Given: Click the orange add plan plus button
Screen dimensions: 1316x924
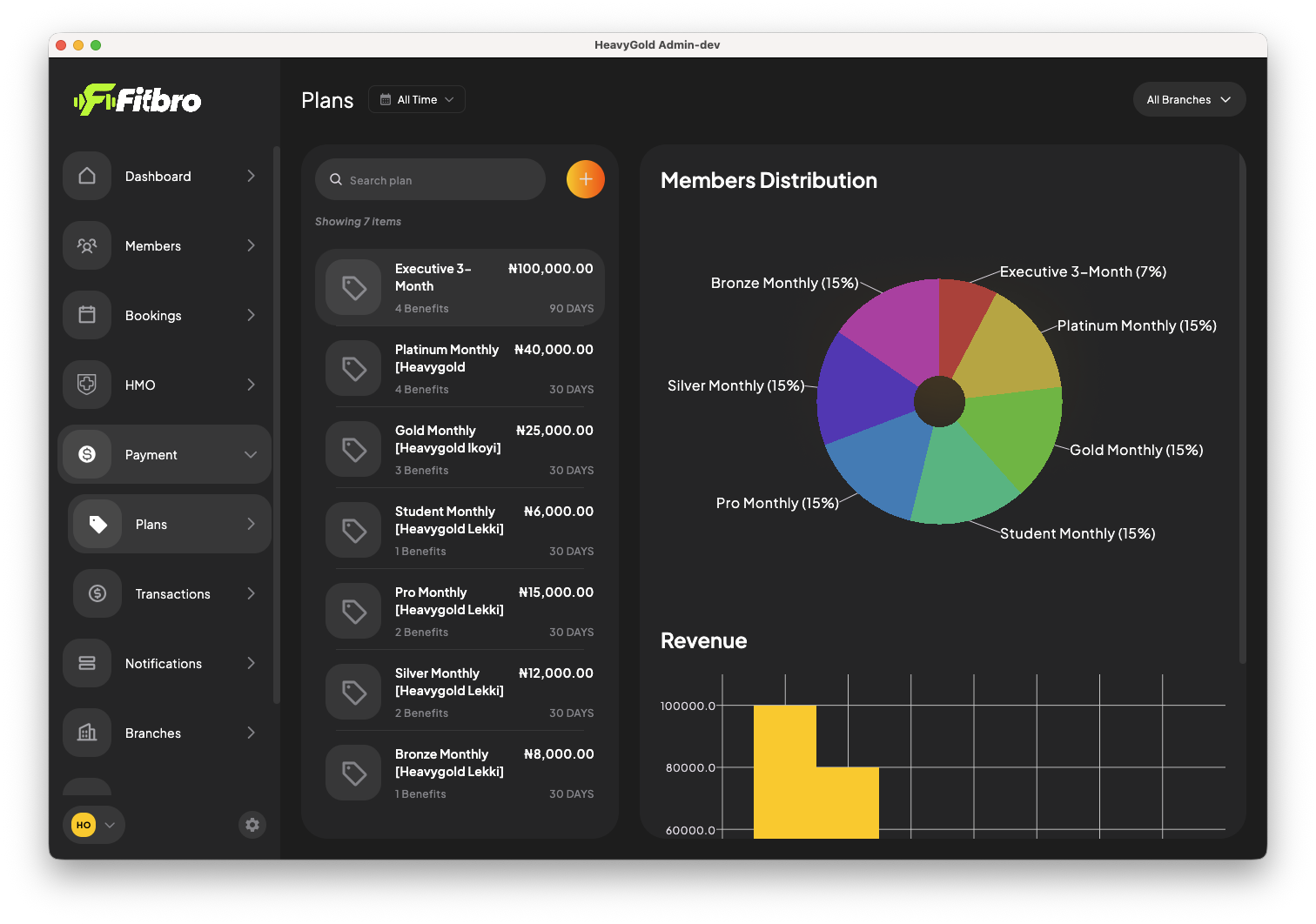Looking at the screenshot, I should [x=586, y=179].
